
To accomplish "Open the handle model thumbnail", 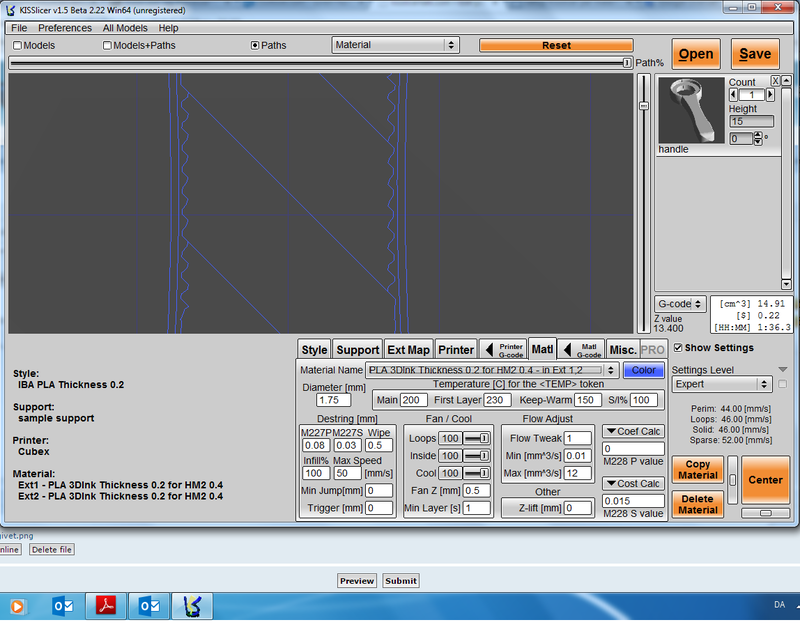I will pyautogui.click(x=691, y=110).
